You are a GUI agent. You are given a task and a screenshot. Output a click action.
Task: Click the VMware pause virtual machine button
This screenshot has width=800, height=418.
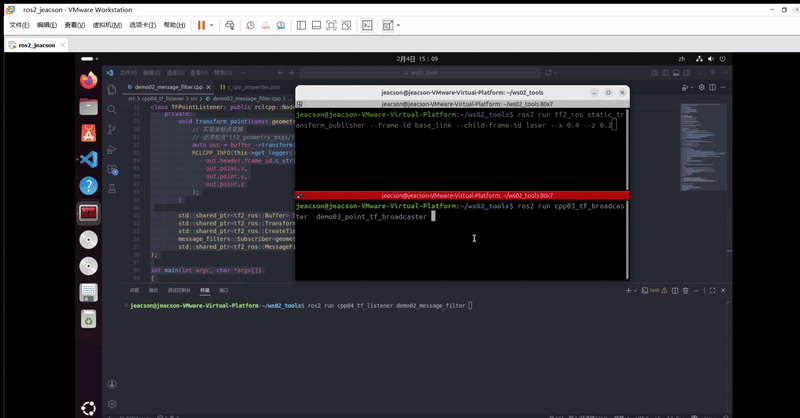pyautogui.click(x=201, y=25)
